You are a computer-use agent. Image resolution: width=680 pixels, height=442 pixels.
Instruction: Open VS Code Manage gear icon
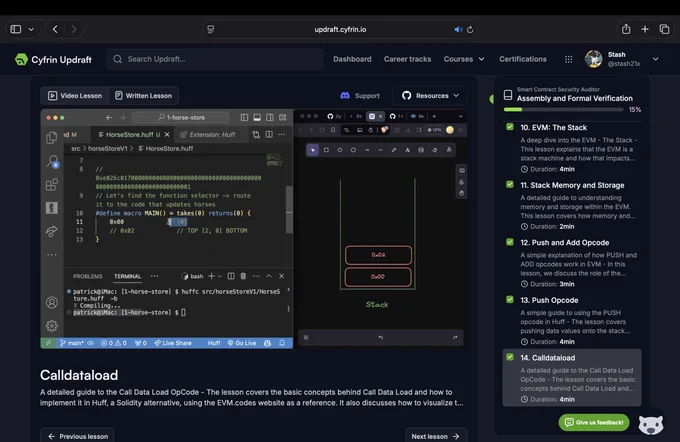click(x=52, y=326)
